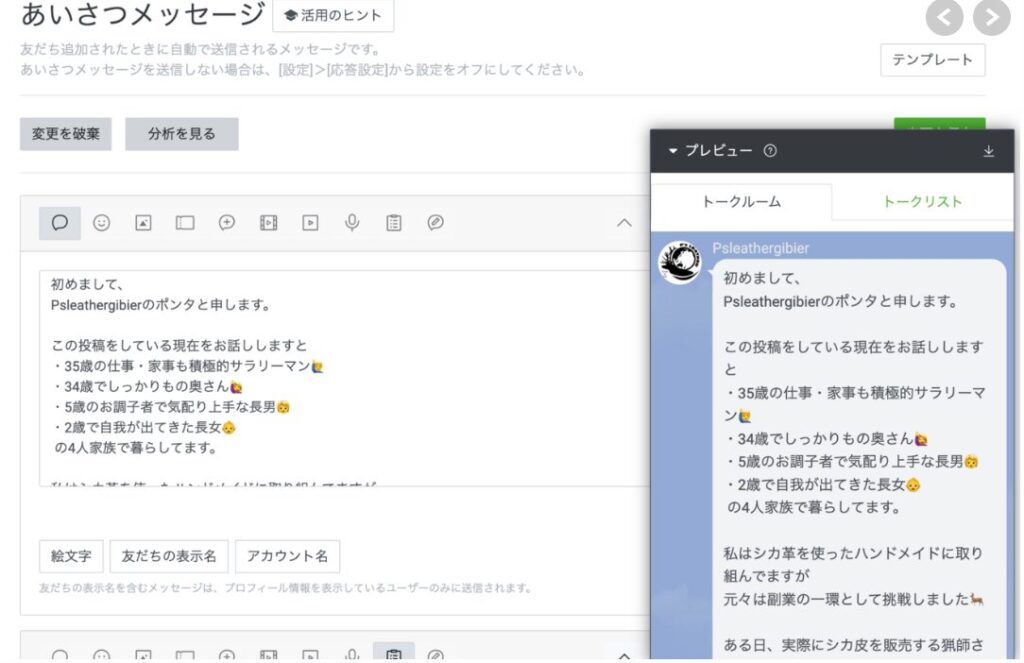Switch to the トークリスト tab

pyautogui.click(x=922, y=202)
